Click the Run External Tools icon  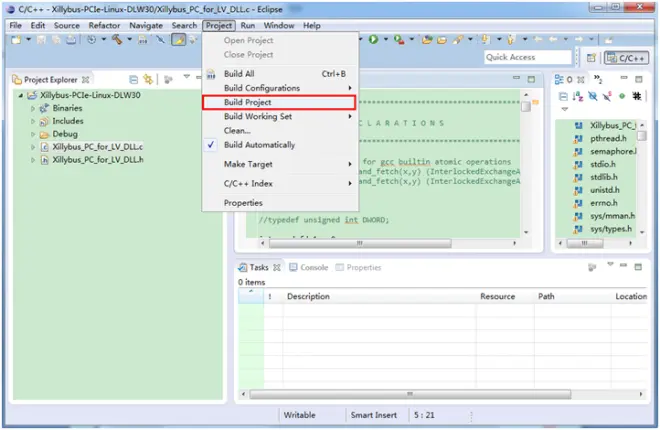[x=399, y=40]
